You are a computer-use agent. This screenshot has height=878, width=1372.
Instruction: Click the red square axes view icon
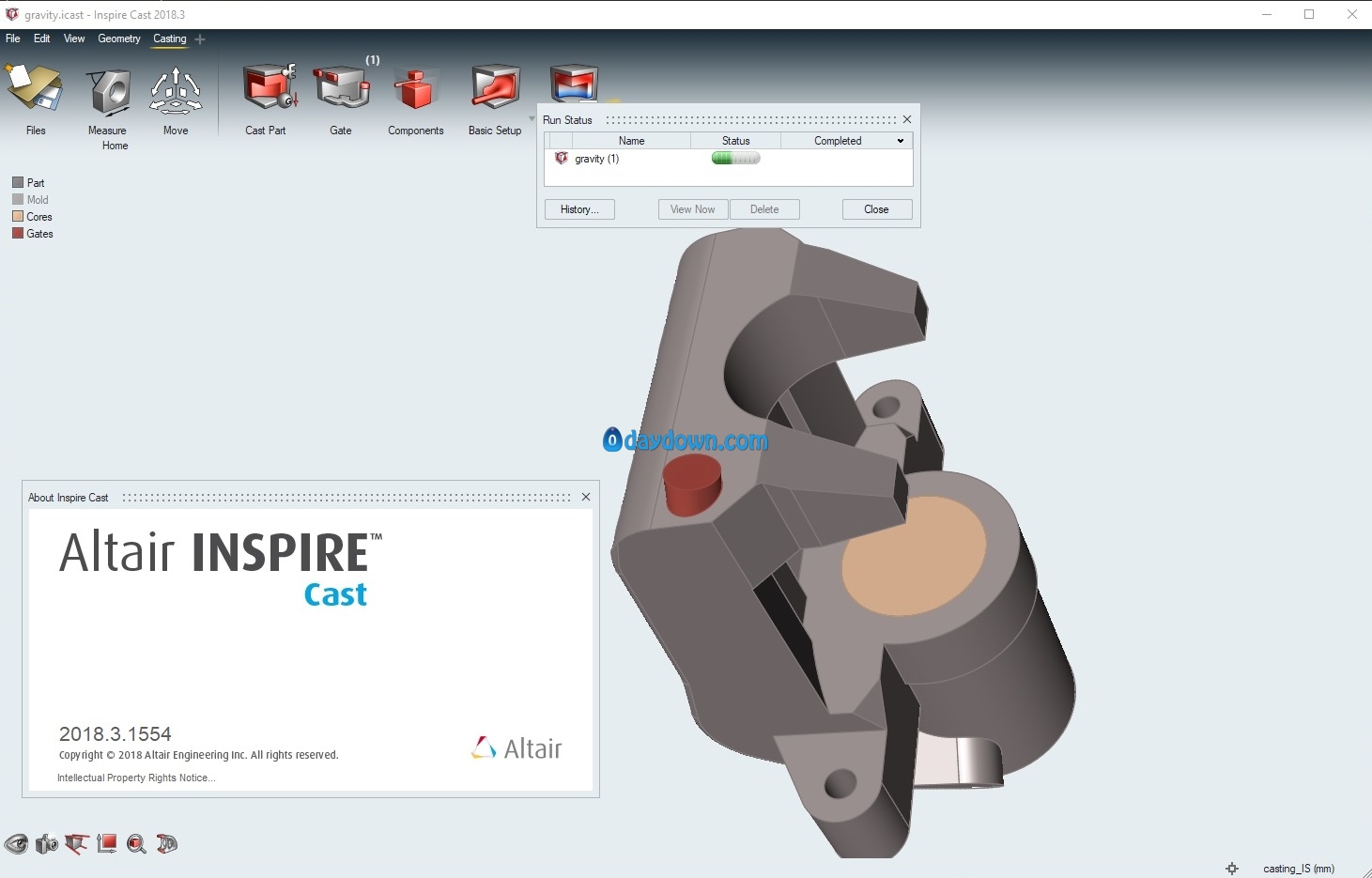pos(107,843)
